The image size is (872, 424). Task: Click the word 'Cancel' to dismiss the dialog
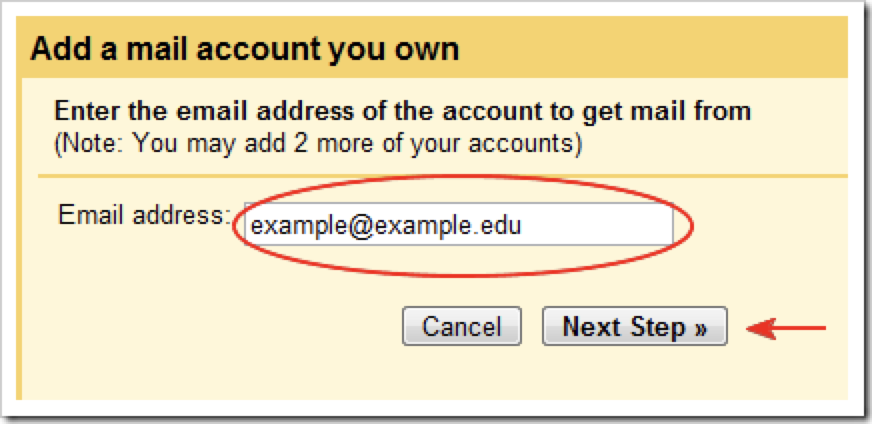coord(461,327)
